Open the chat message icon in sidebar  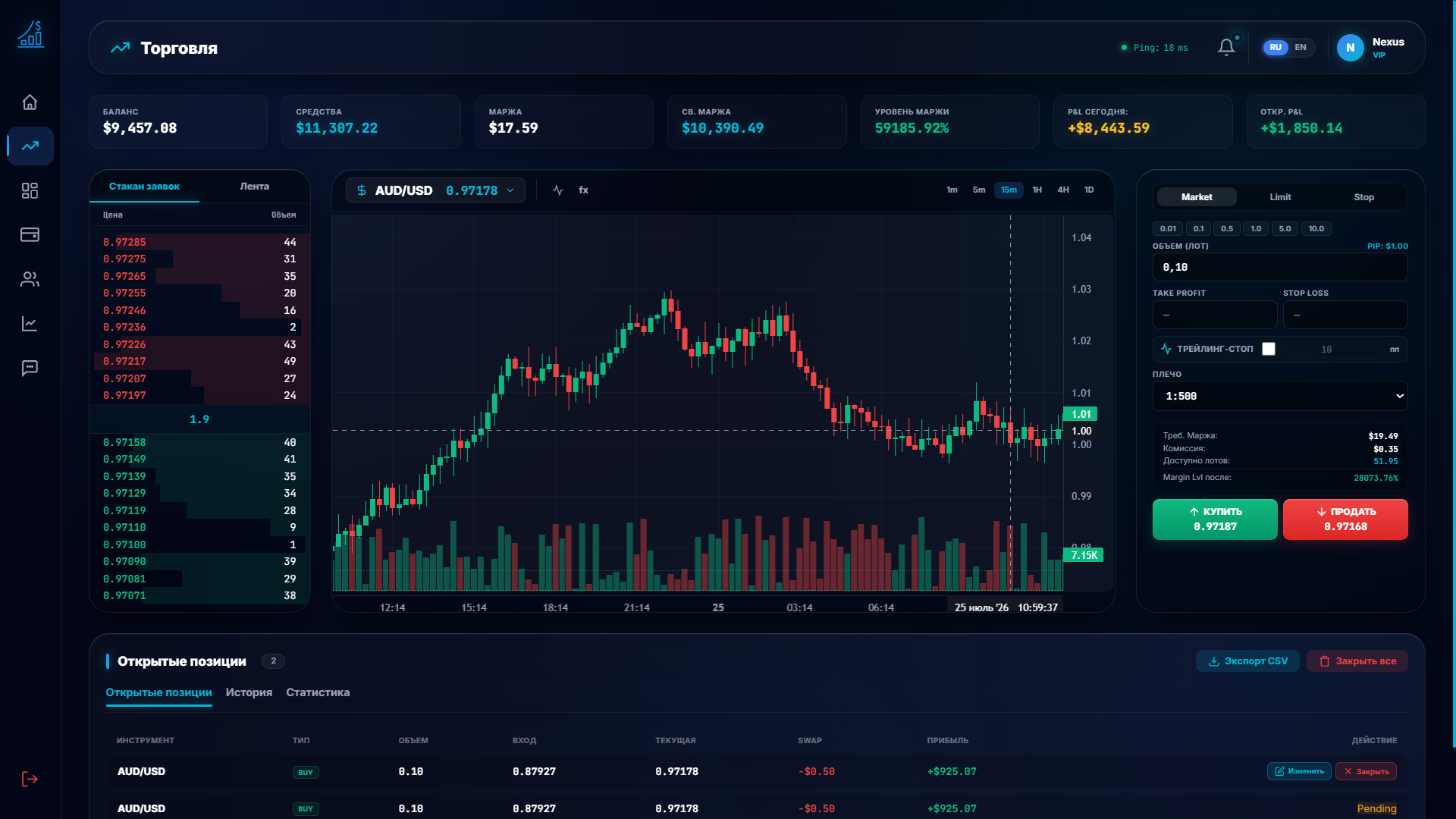click(30, 368)
